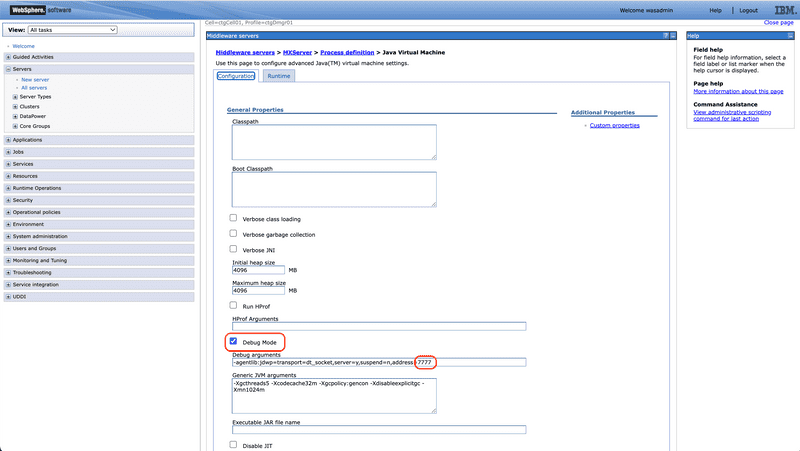Image resolution: width=800 pixels, height=451 pixels.
Task: Expand Runtime Operations section
Action: click(8, 188)
